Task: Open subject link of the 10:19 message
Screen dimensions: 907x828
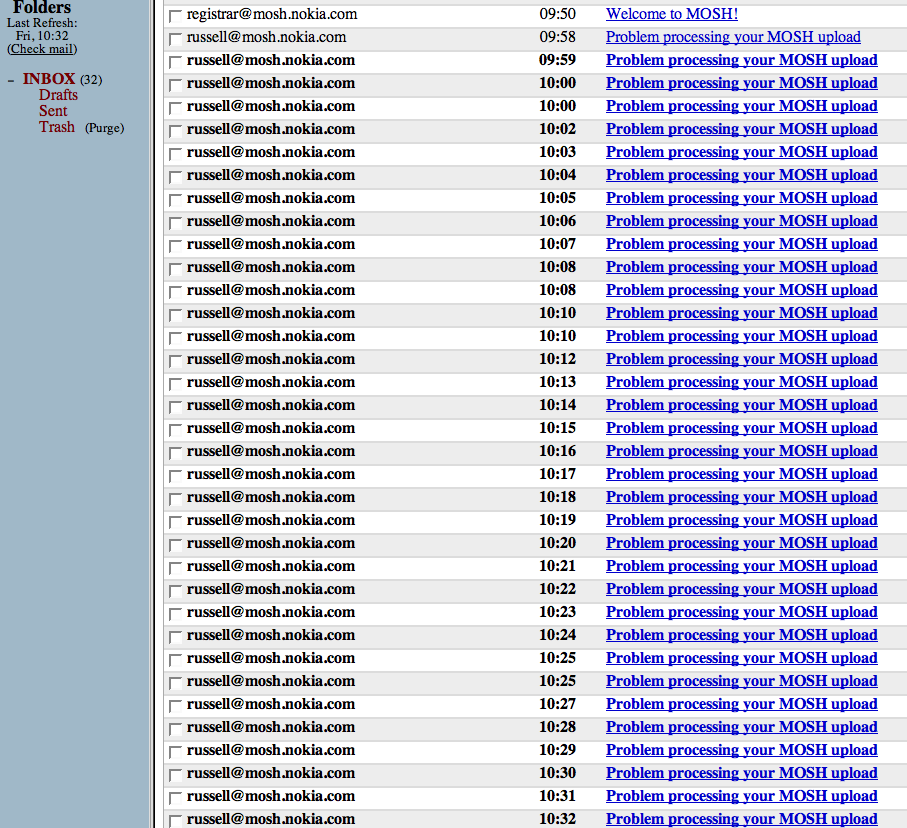Action: pos(742,520)
